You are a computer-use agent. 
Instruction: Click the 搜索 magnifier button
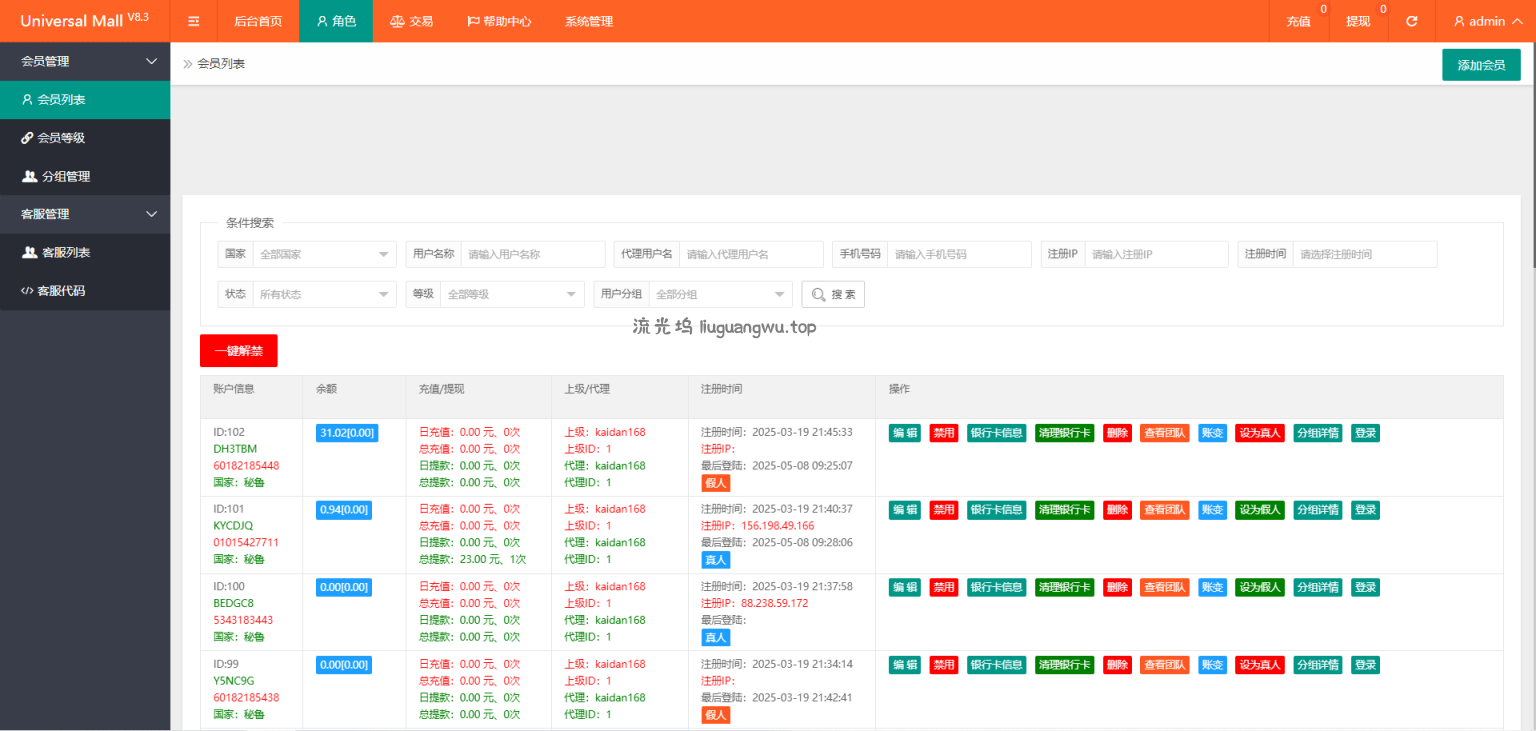tap(832, 295)
